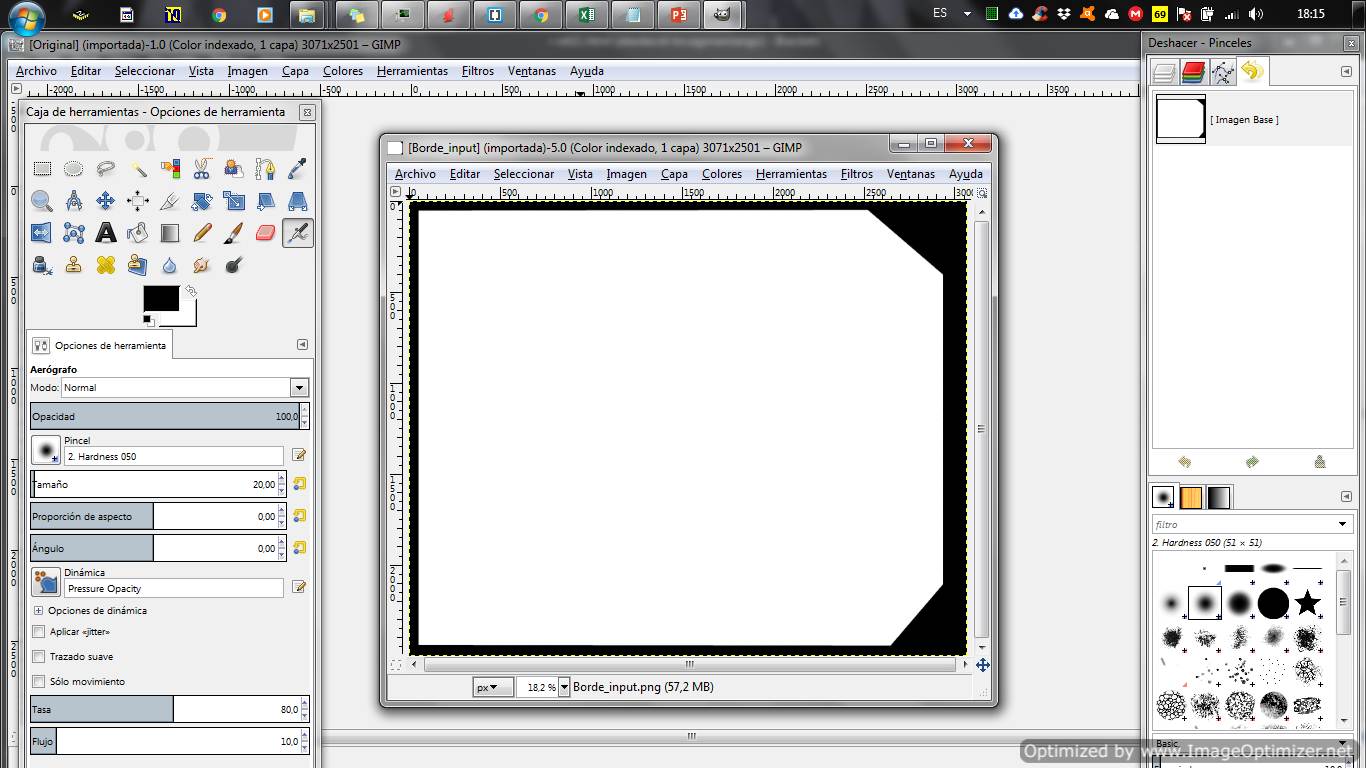
Task: Open brushes dock tab menu arrow
Action: [x=1345, y=497]
